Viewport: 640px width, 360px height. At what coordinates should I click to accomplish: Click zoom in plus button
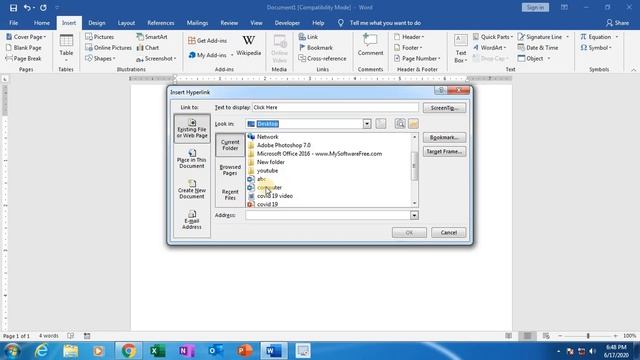(616, 336)
